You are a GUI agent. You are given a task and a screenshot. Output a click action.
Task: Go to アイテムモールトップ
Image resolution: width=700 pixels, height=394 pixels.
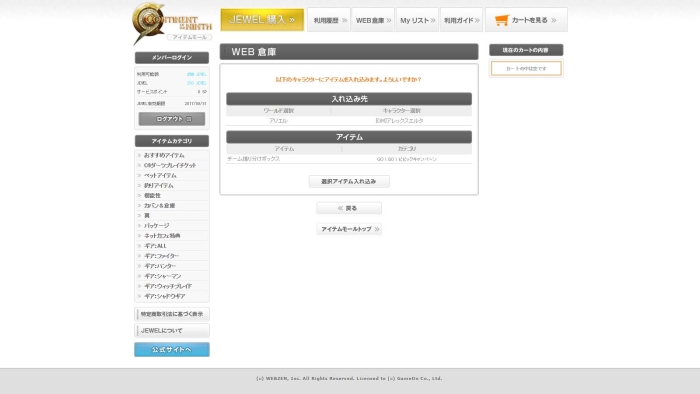click(349, 229)
